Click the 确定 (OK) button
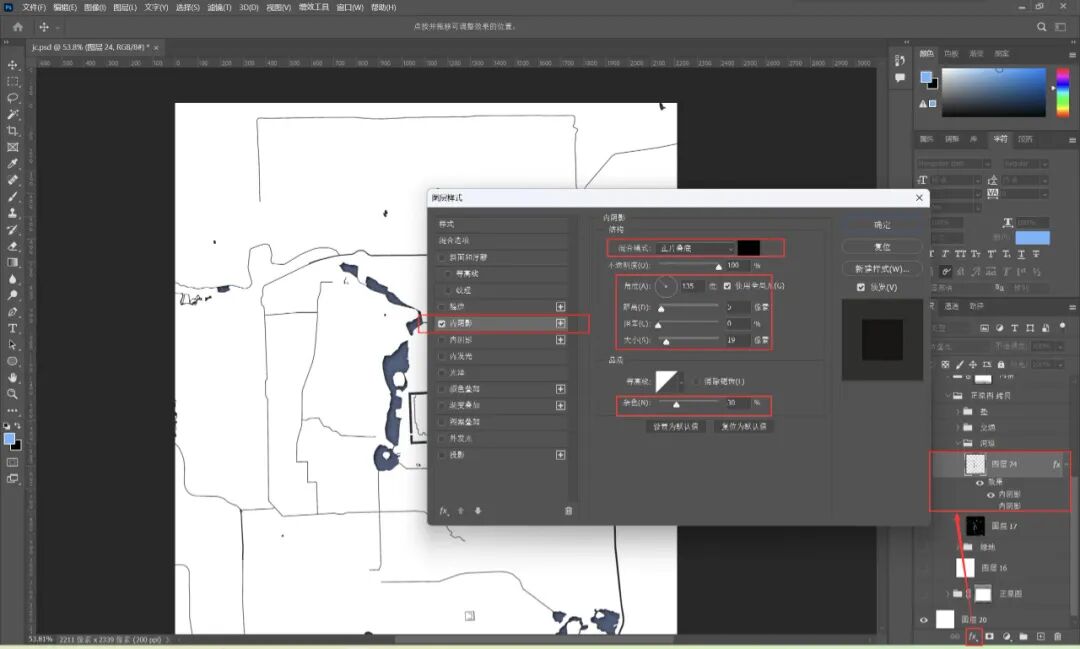1080x649 pixels. tap(882, 225)
